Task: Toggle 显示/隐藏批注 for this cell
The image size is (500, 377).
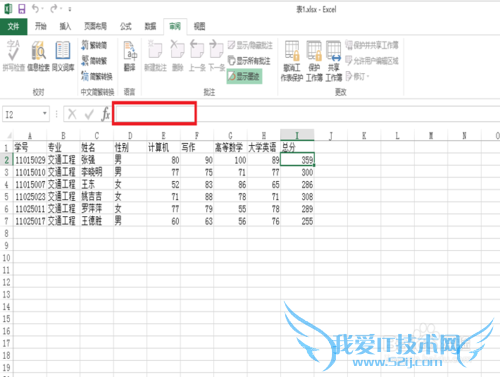Action: (250, 45)
